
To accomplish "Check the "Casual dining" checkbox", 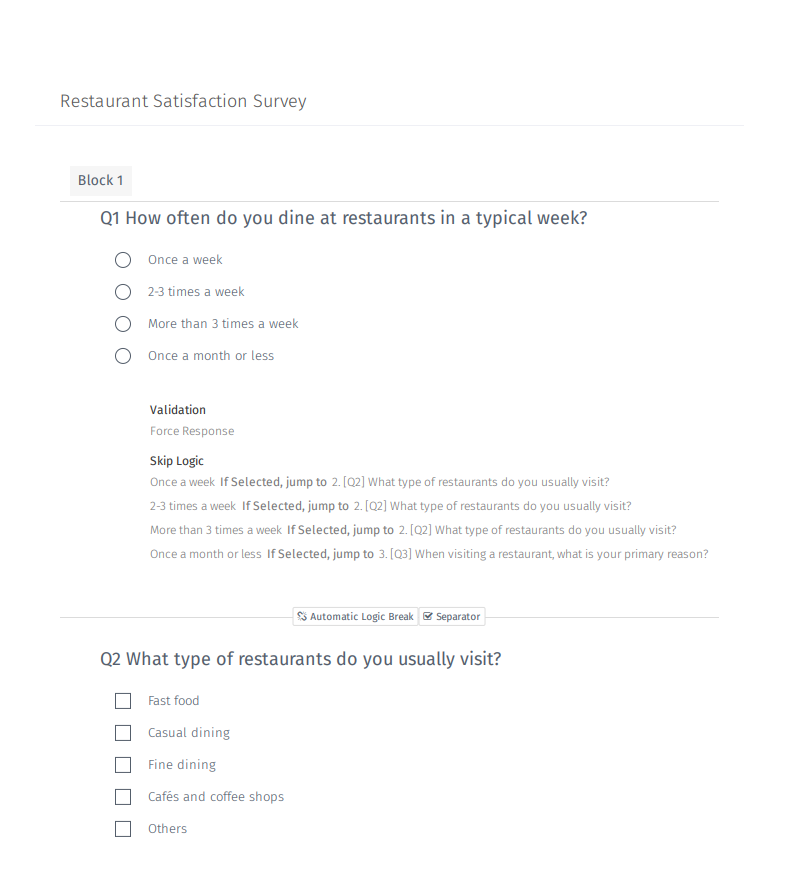I will click(122, 732).
